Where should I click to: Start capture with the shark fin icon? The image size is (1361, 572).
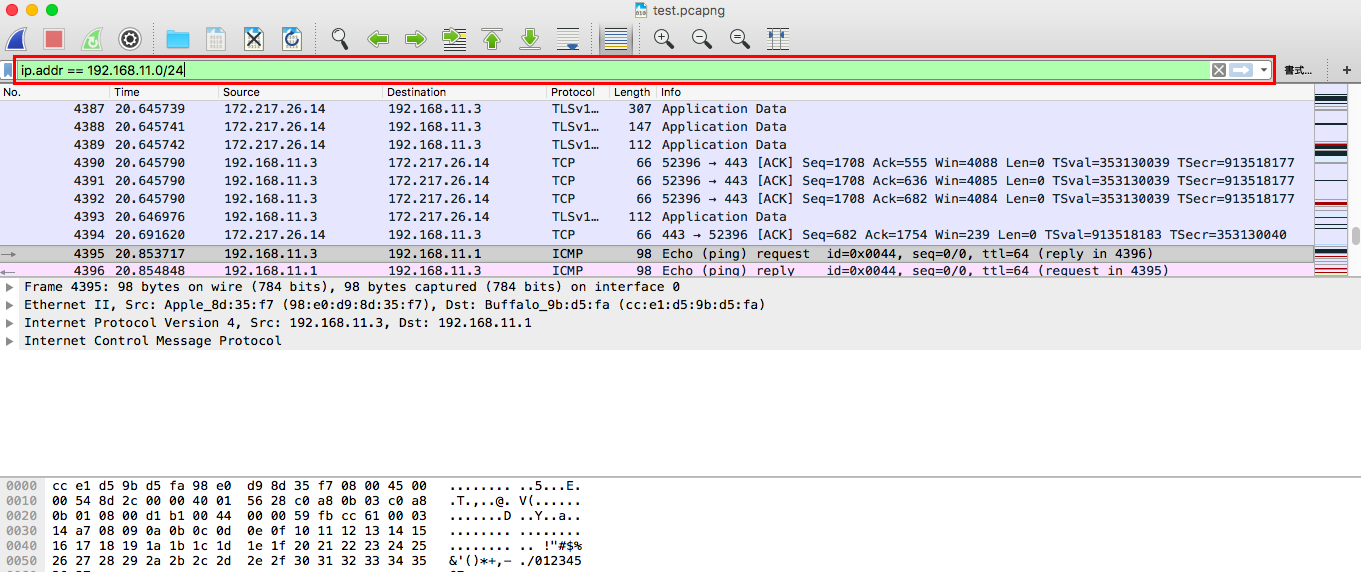pos(16,39)
